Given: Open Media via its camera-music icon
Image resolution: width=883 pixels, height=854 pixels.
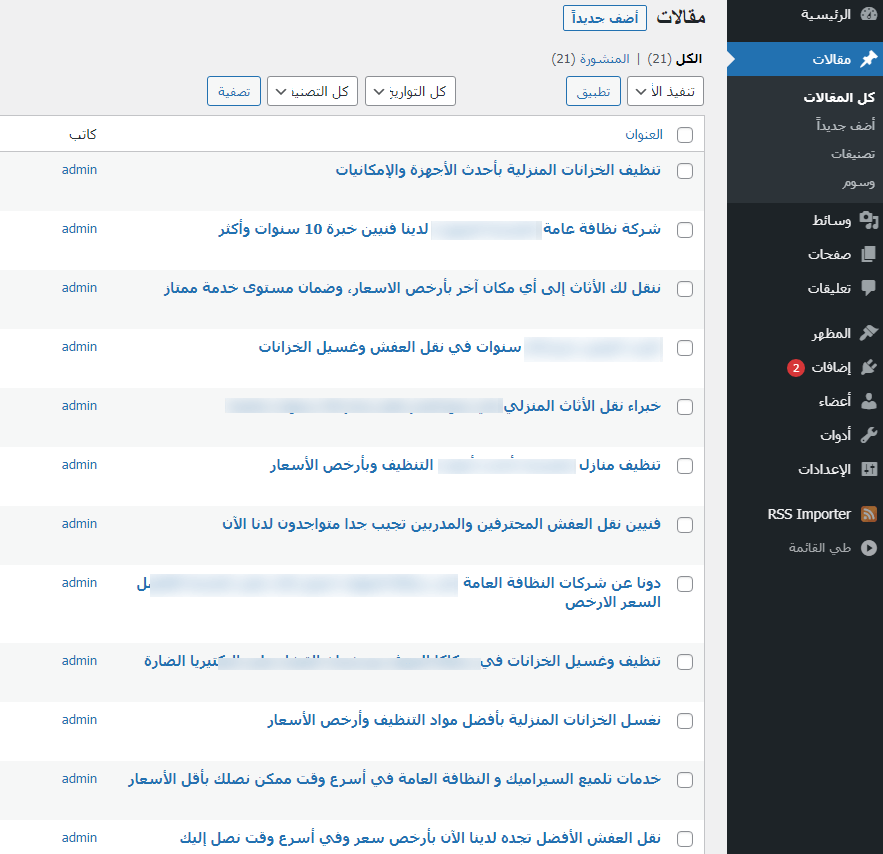Looking at the screenshot, I should [868, 220].
